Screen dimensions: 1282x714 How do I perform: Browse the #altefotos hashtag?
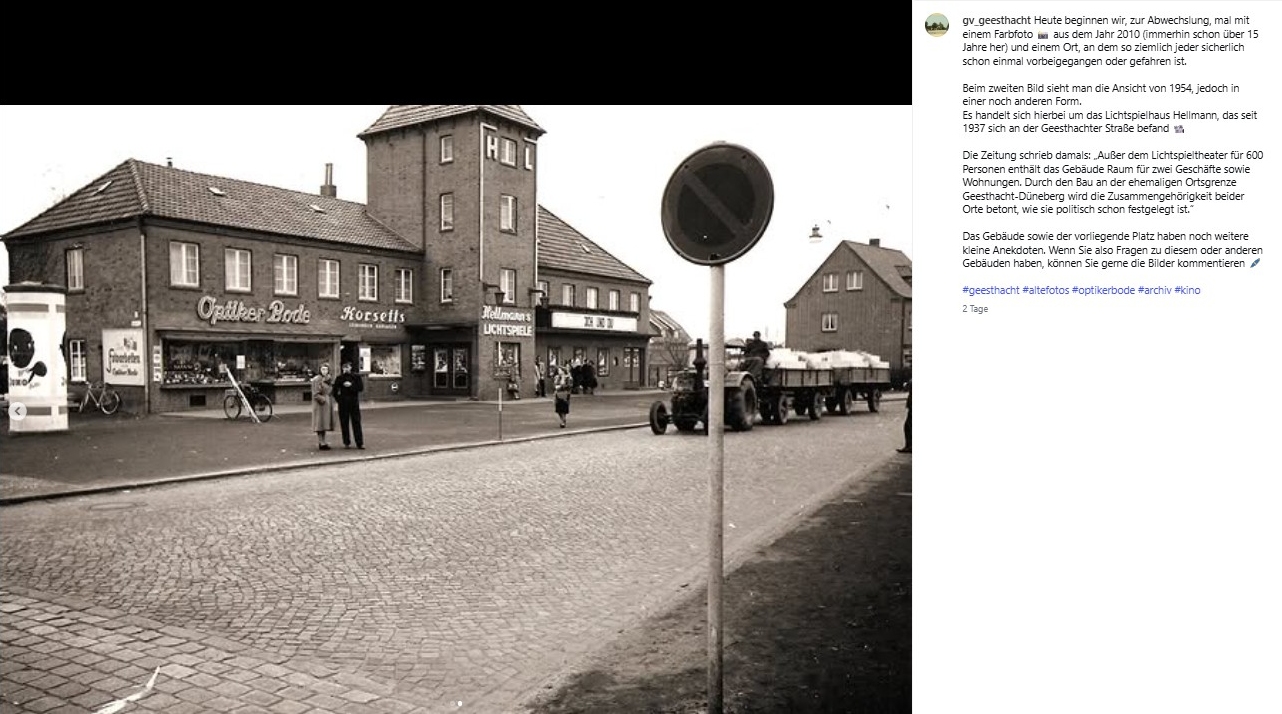click(x=1046, y=290)
